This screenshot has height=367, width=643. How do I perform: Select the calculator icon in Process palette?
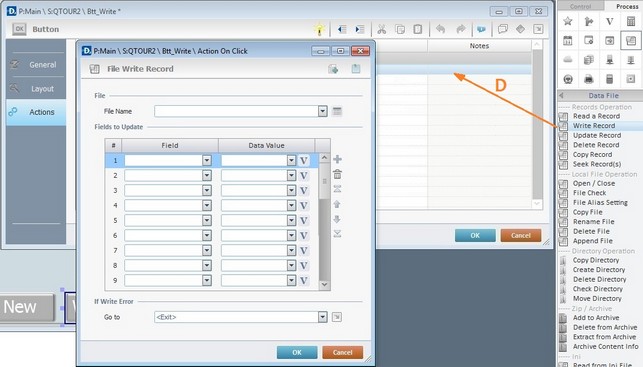click(631, 21)
